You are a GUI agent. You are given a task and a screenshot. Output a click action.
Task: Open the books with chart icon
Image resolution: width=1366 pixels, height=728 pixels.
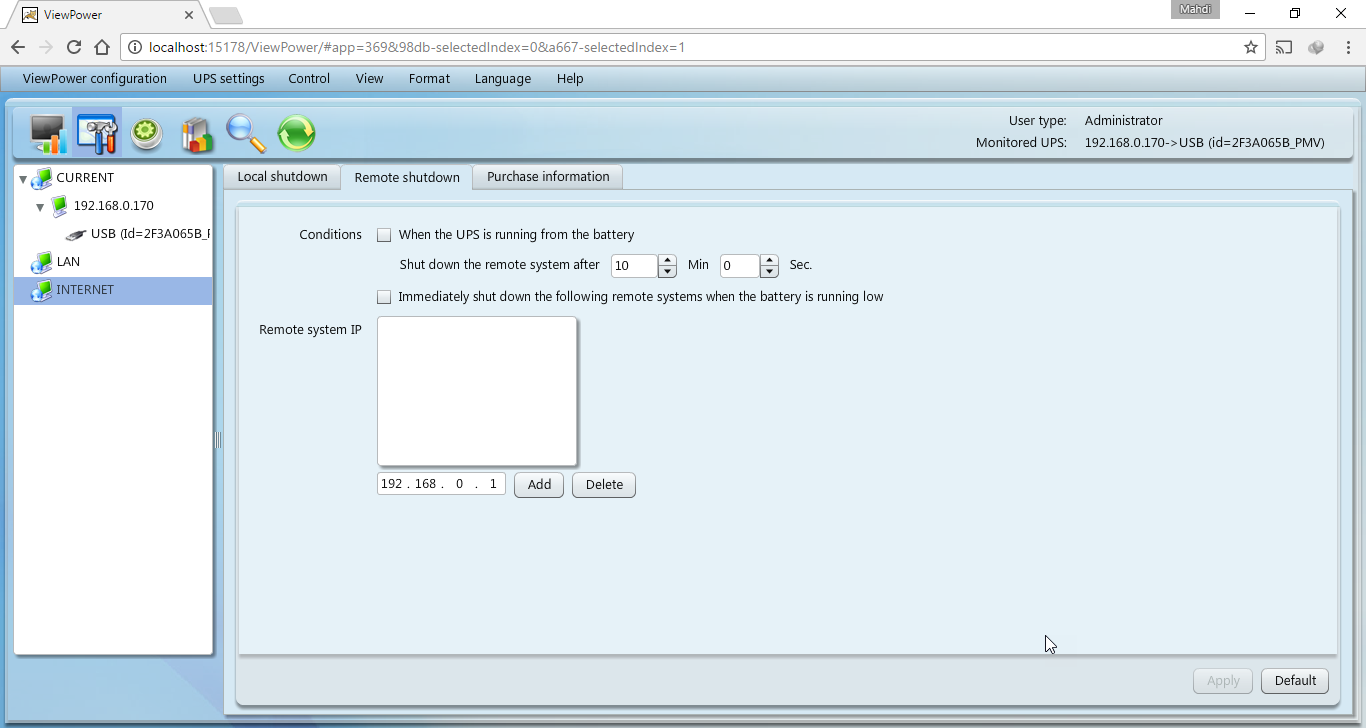click(x=197, y=133)
